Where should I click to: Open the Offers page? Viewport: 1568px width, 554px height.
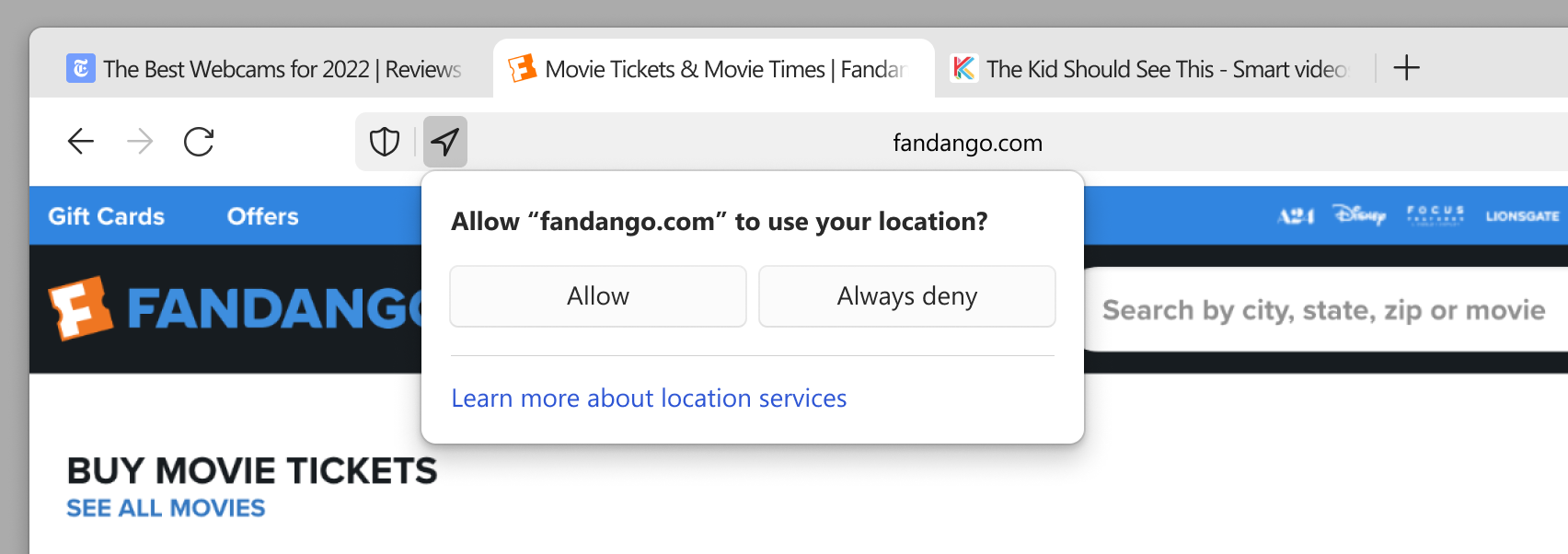261,215
